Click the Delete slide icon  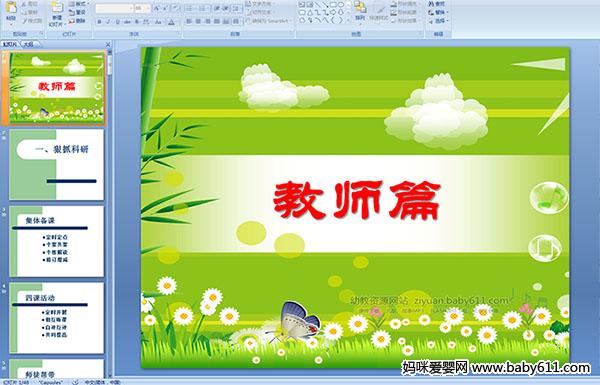[77, 21]
